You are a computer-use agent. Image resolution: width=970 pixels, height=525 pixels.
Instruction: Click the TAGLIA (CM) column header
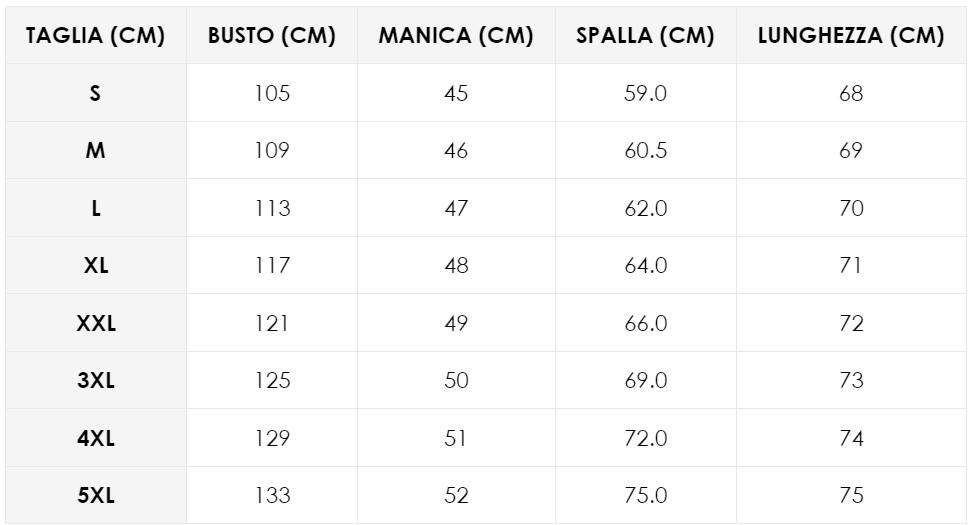pos(96,35)
